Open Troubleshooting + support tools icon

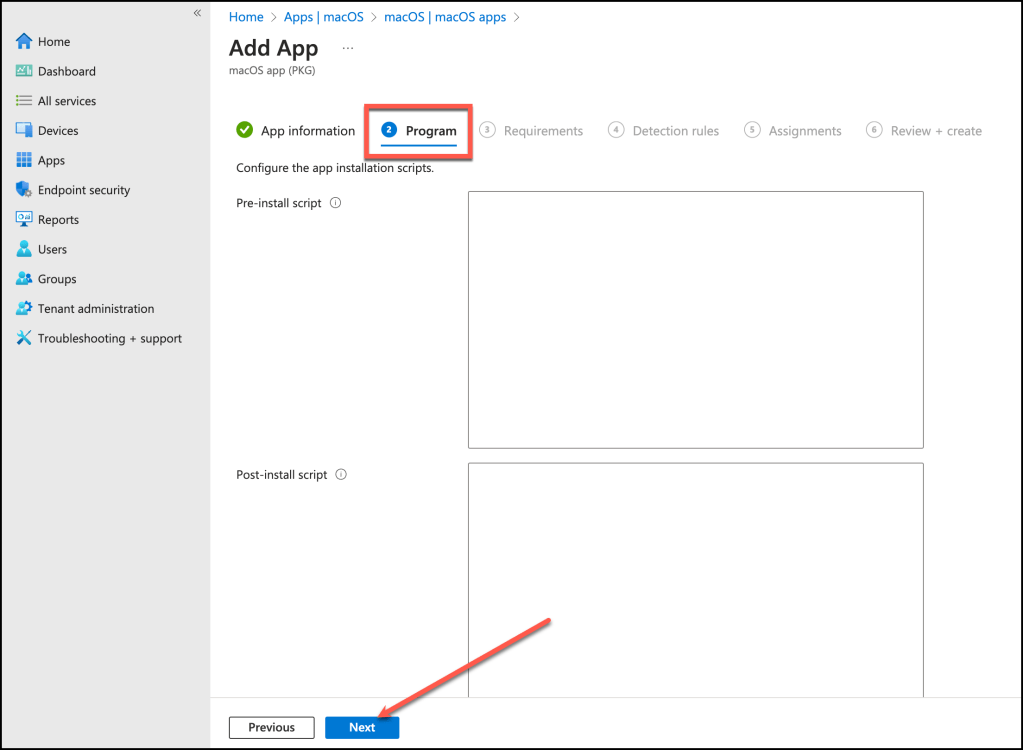(24, 338)
